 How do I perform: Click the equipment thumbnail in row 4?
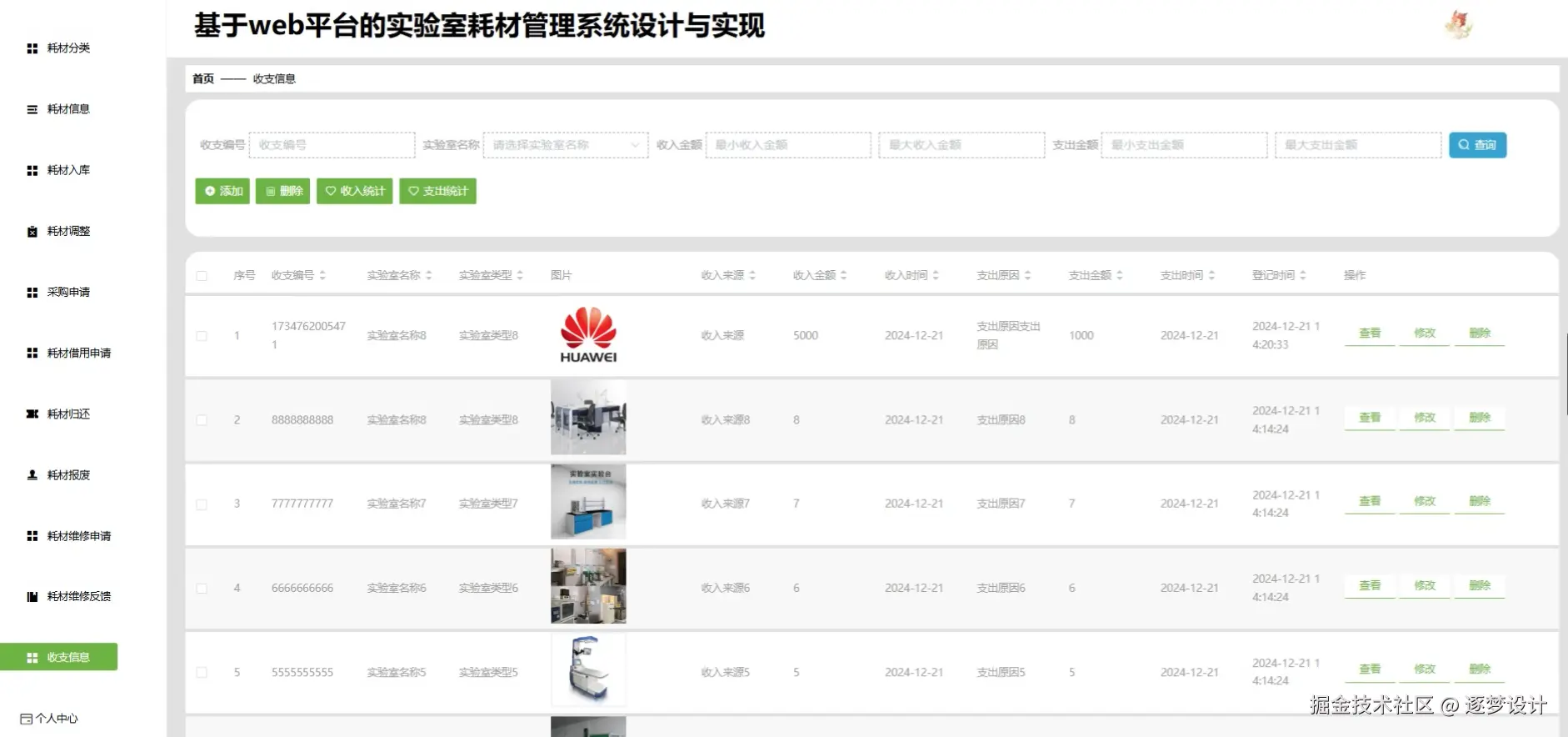coord(588,586)
